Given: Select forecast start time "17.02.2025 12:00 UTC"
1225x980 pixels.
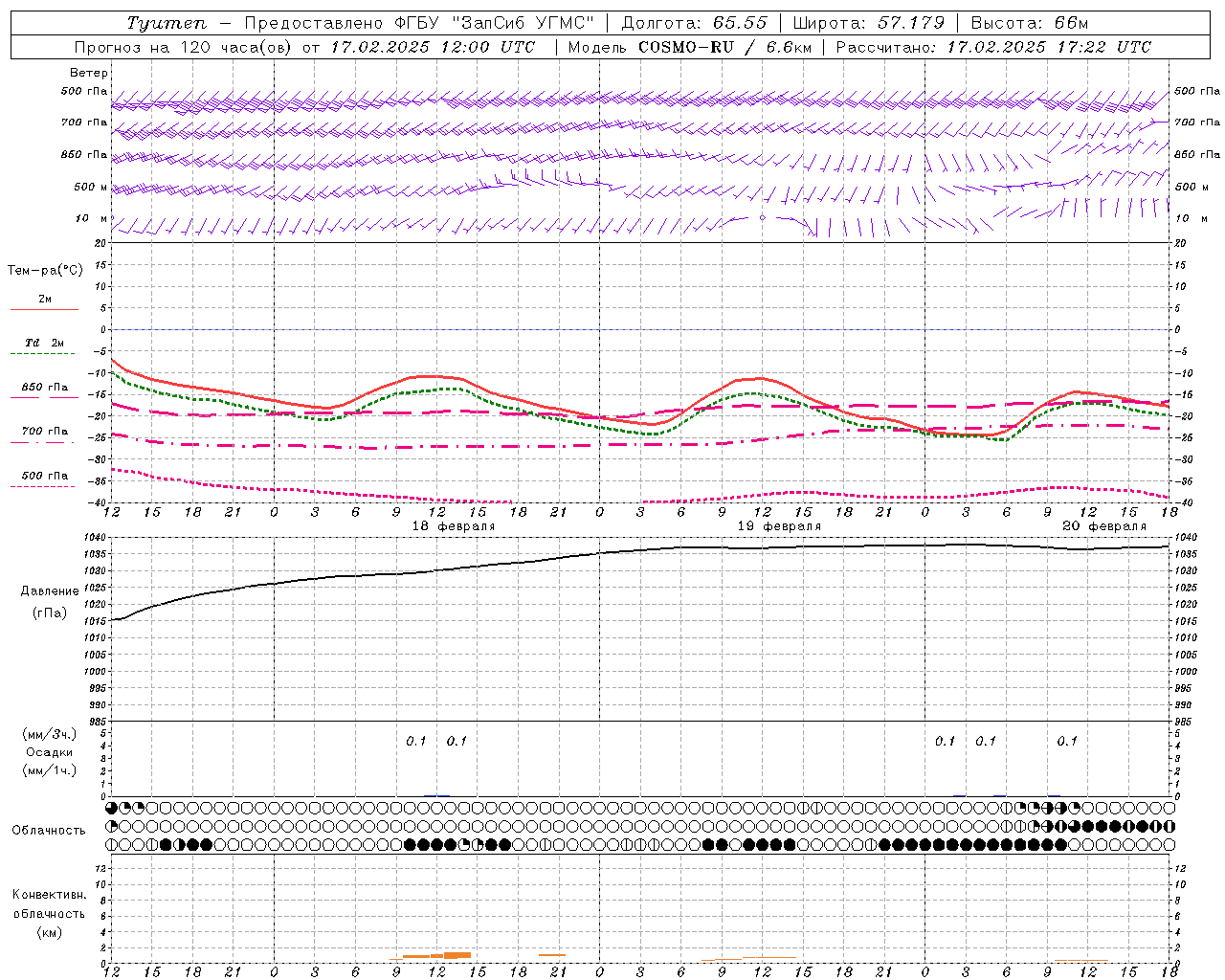Looking at the screenshot, I should [433, 47].
